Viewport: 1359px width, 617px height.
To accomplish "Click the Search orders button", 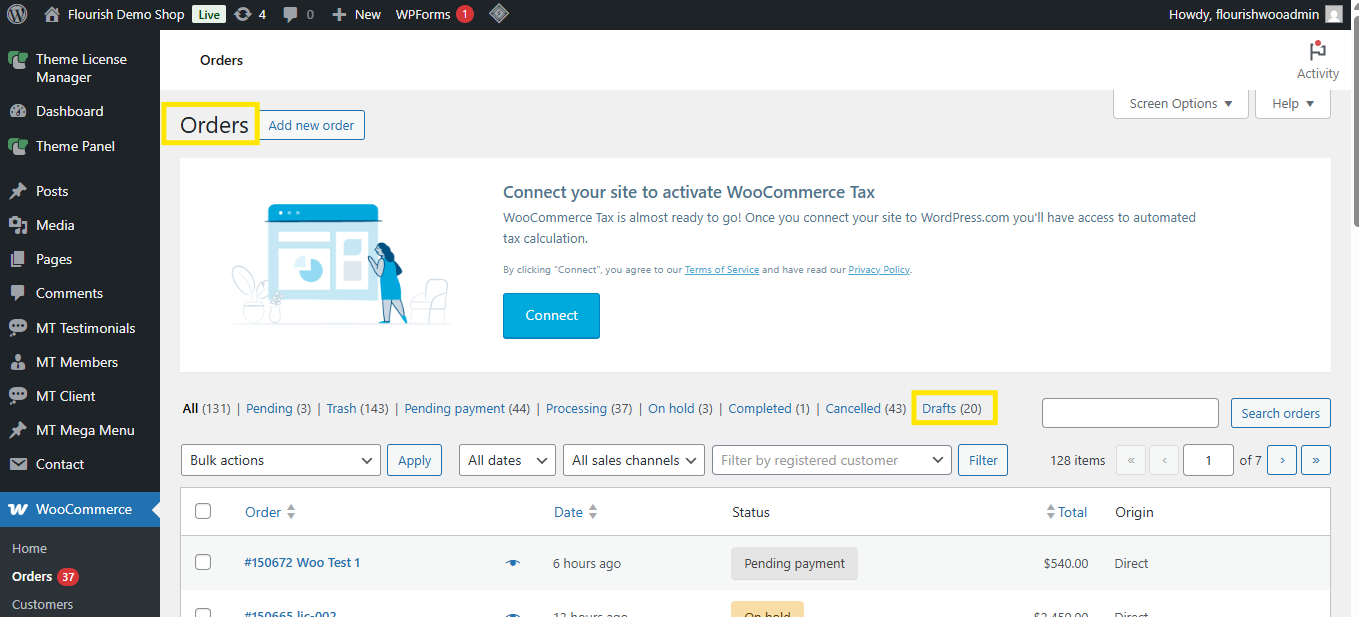I will click(x=1280, y=413).
